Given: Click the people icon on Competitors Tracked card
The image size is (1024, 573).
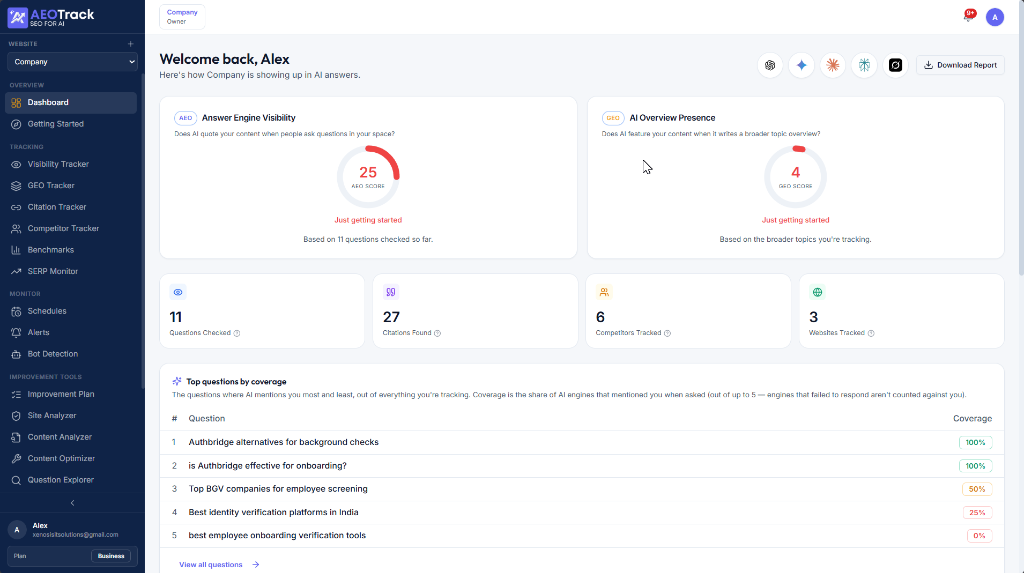Looking at the screenshot, I should coord(604,292).
